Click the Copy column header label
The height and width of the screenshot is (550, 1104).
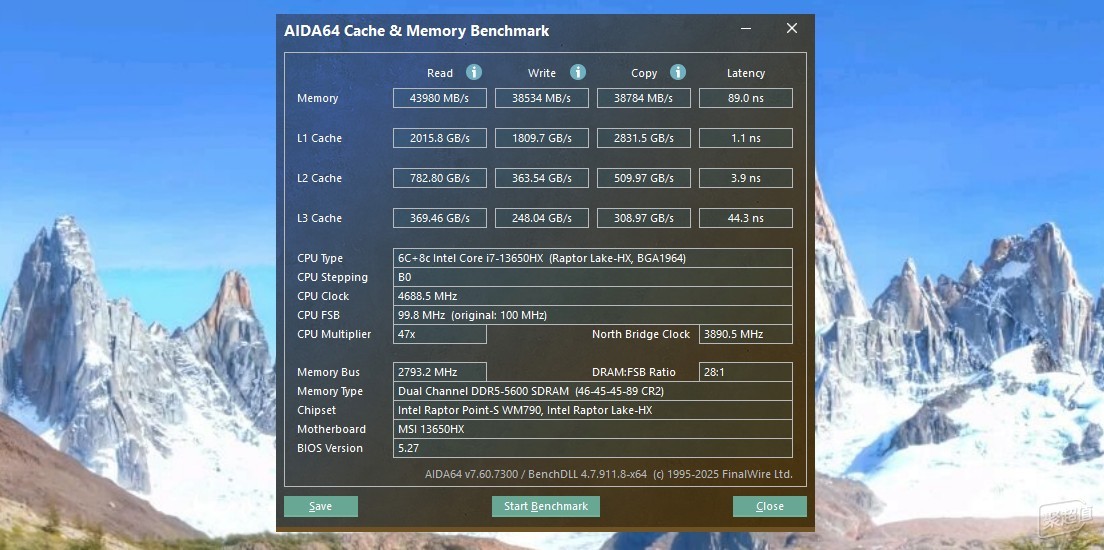pos(644,73)
